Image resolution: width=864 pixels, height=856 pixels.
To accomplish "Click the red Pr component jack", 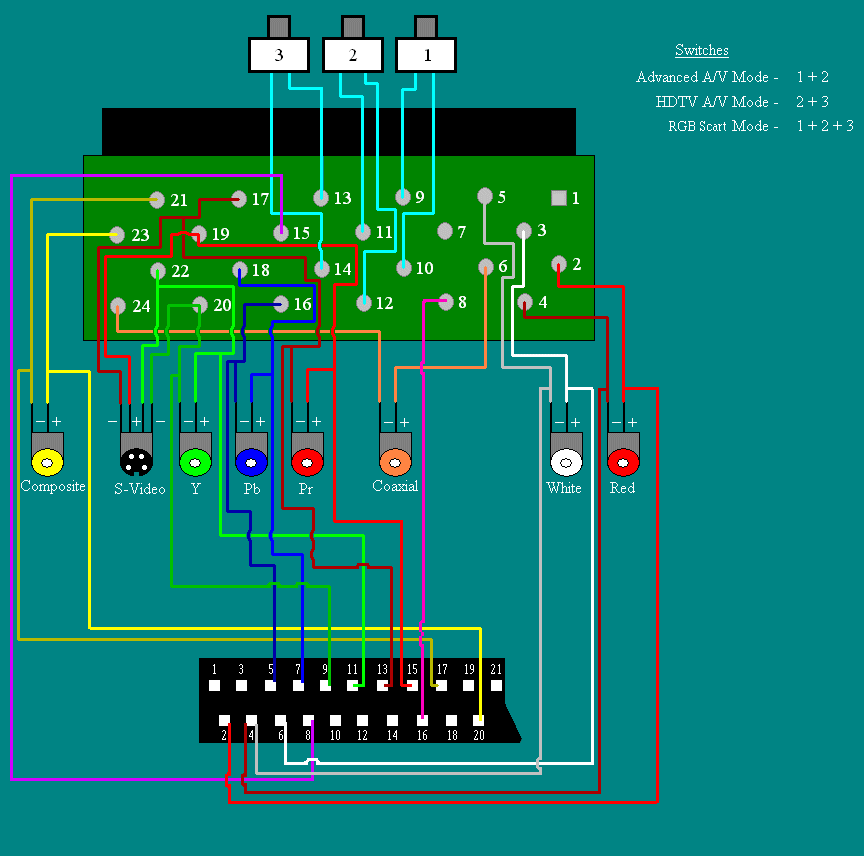I will 307,461.
